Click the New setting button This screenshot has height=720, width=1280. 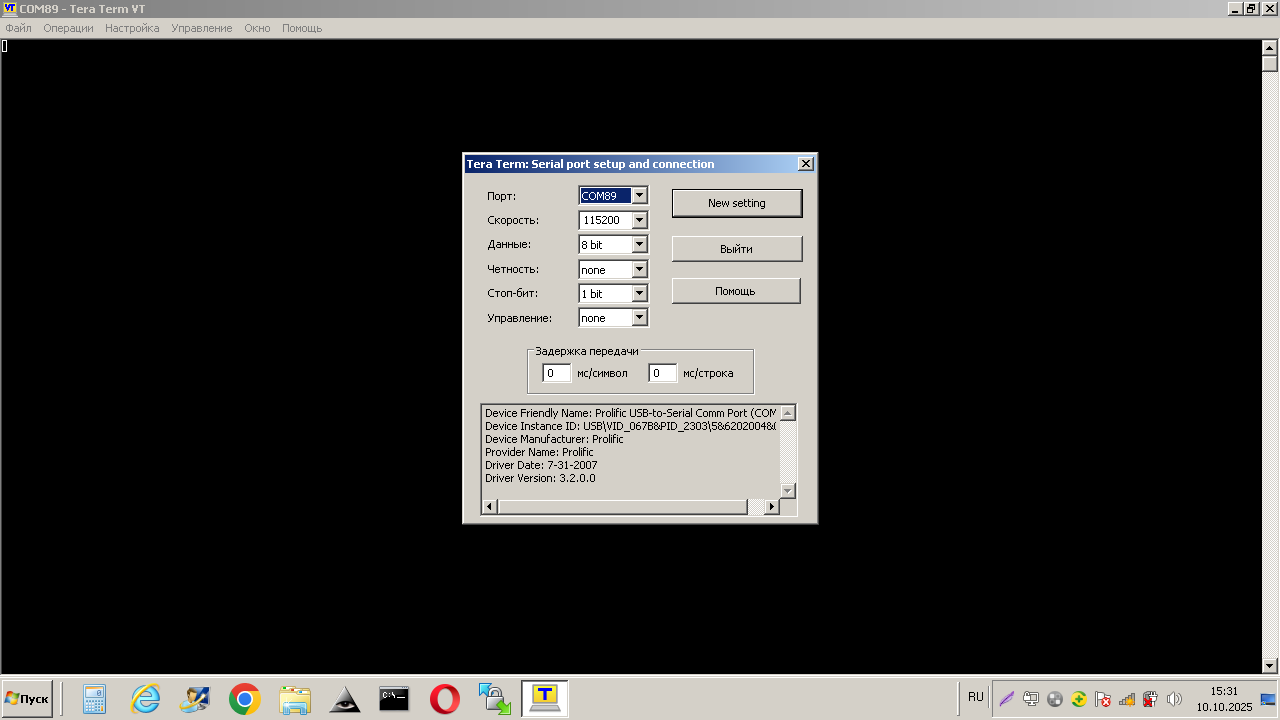[736, 203]
